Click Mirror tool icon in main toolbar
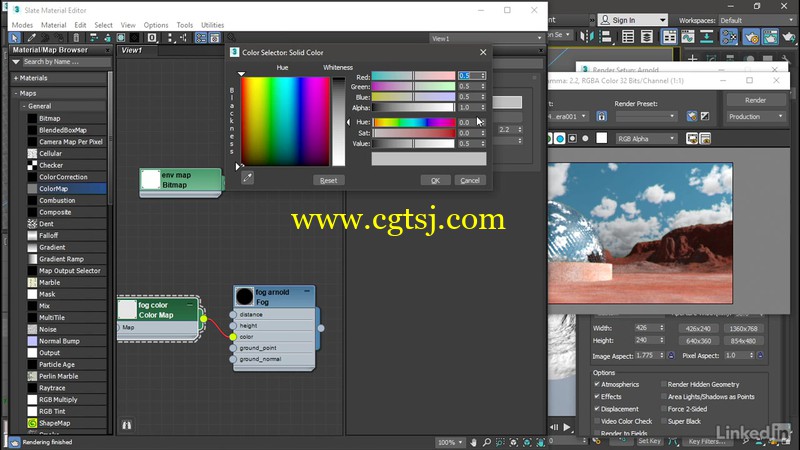This screenshot has width=800, height=450. [587, 36]
